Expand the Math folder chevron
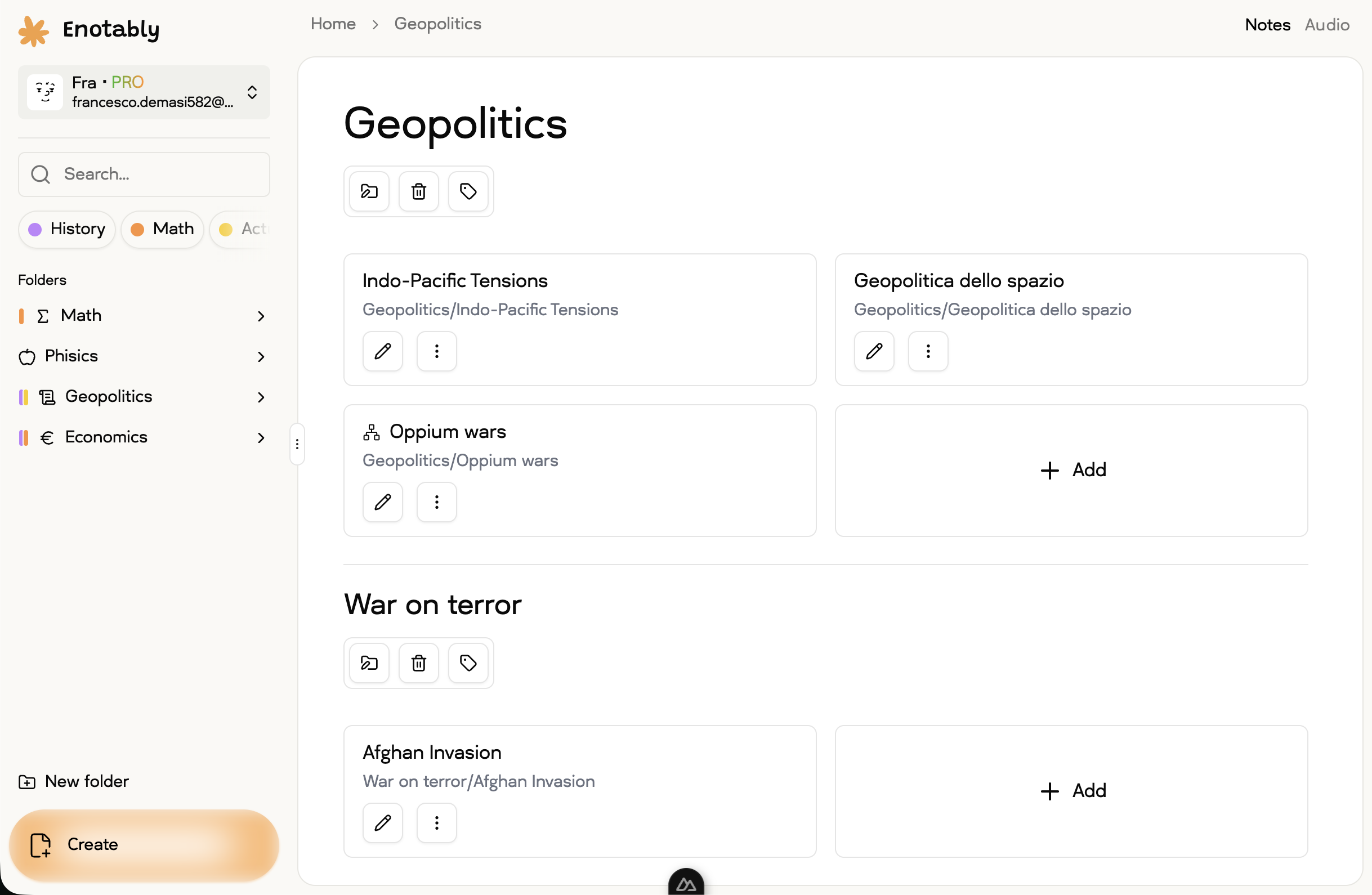This screenshot has width=1372, height=895. click(261, 316)
